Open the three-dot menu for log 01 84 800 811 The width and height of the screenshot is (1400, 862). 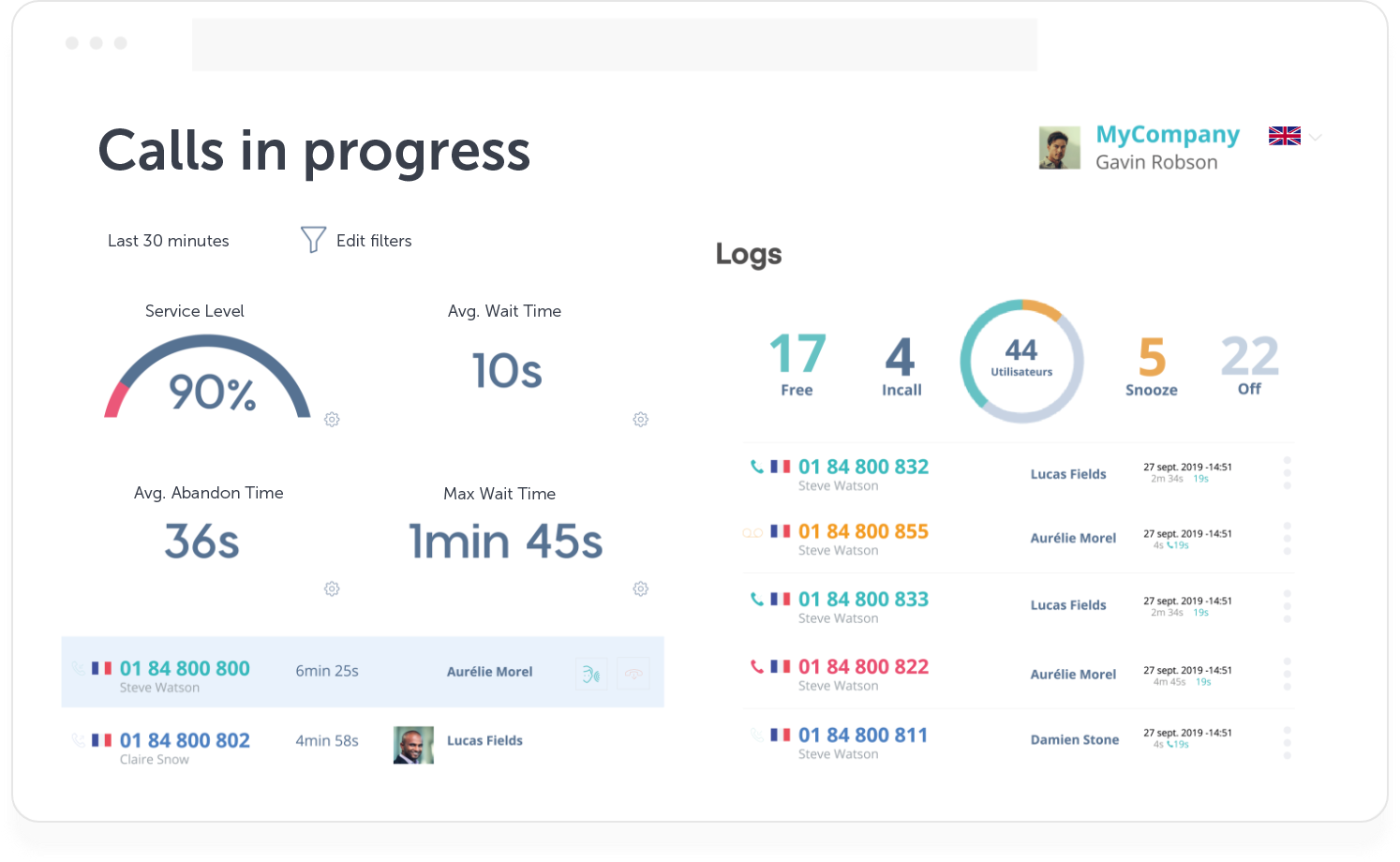[1288, 743]
